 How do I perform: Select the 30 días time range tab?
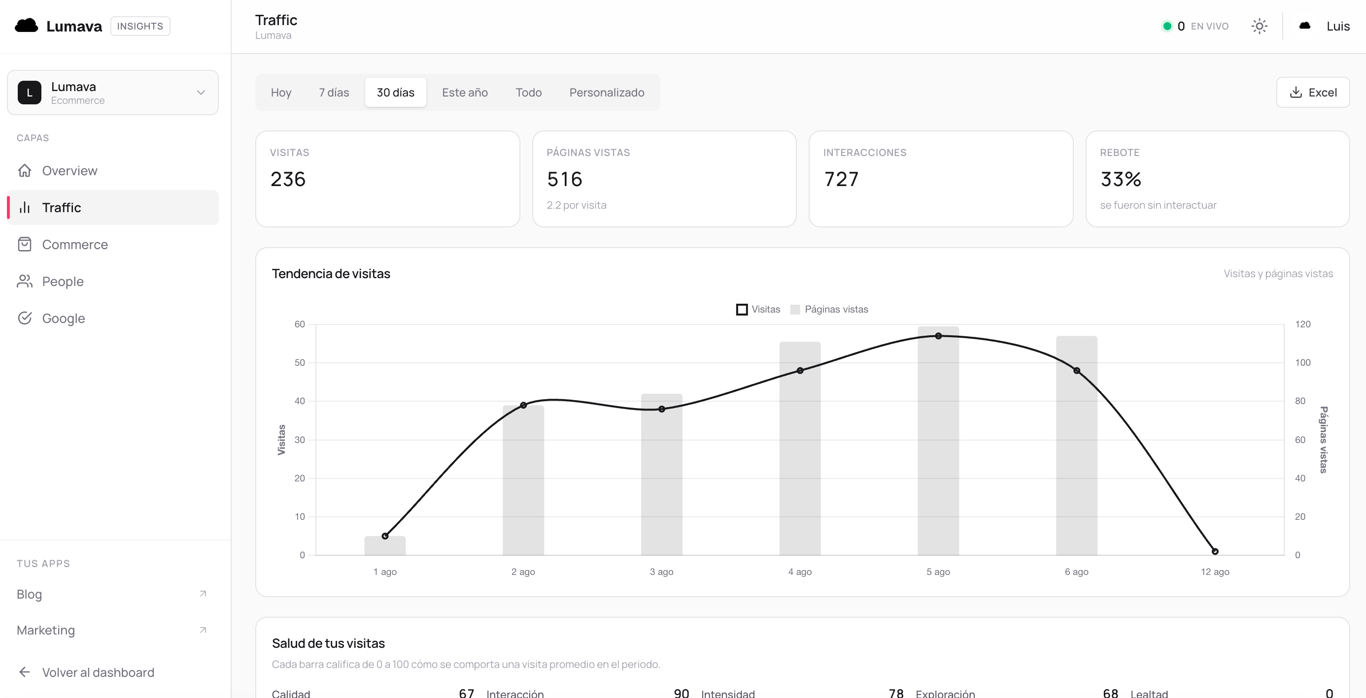(x=396, y=93)
